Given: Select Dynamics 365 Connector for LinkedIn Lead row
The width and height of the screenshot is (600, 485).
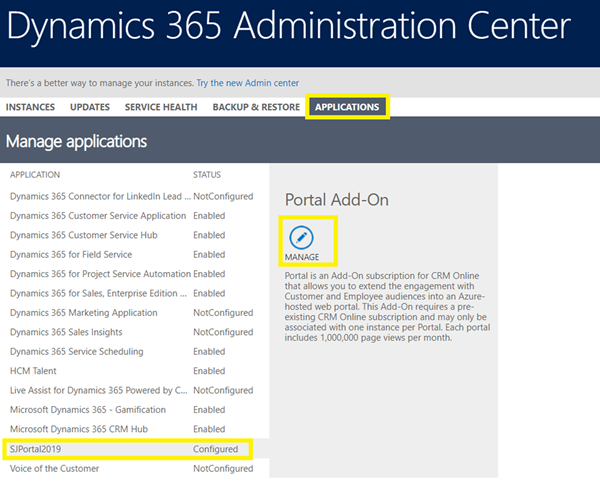Looking at the screenshot, I should 98,196.
